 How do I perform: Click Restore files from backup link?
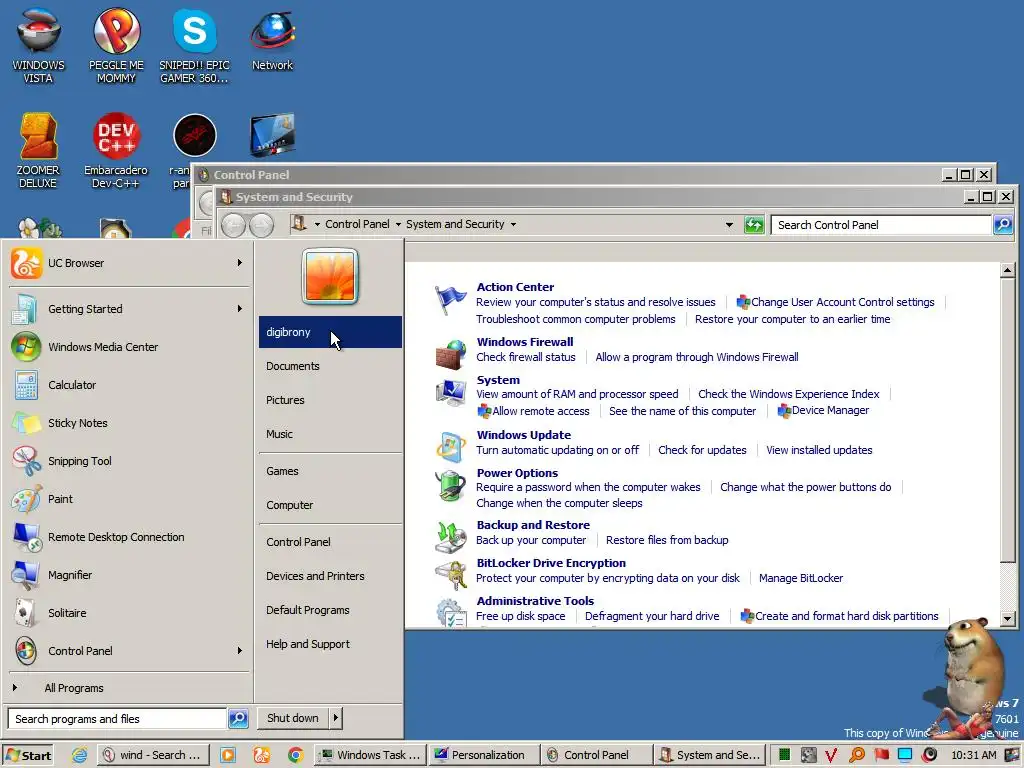[x=667, y=540]
